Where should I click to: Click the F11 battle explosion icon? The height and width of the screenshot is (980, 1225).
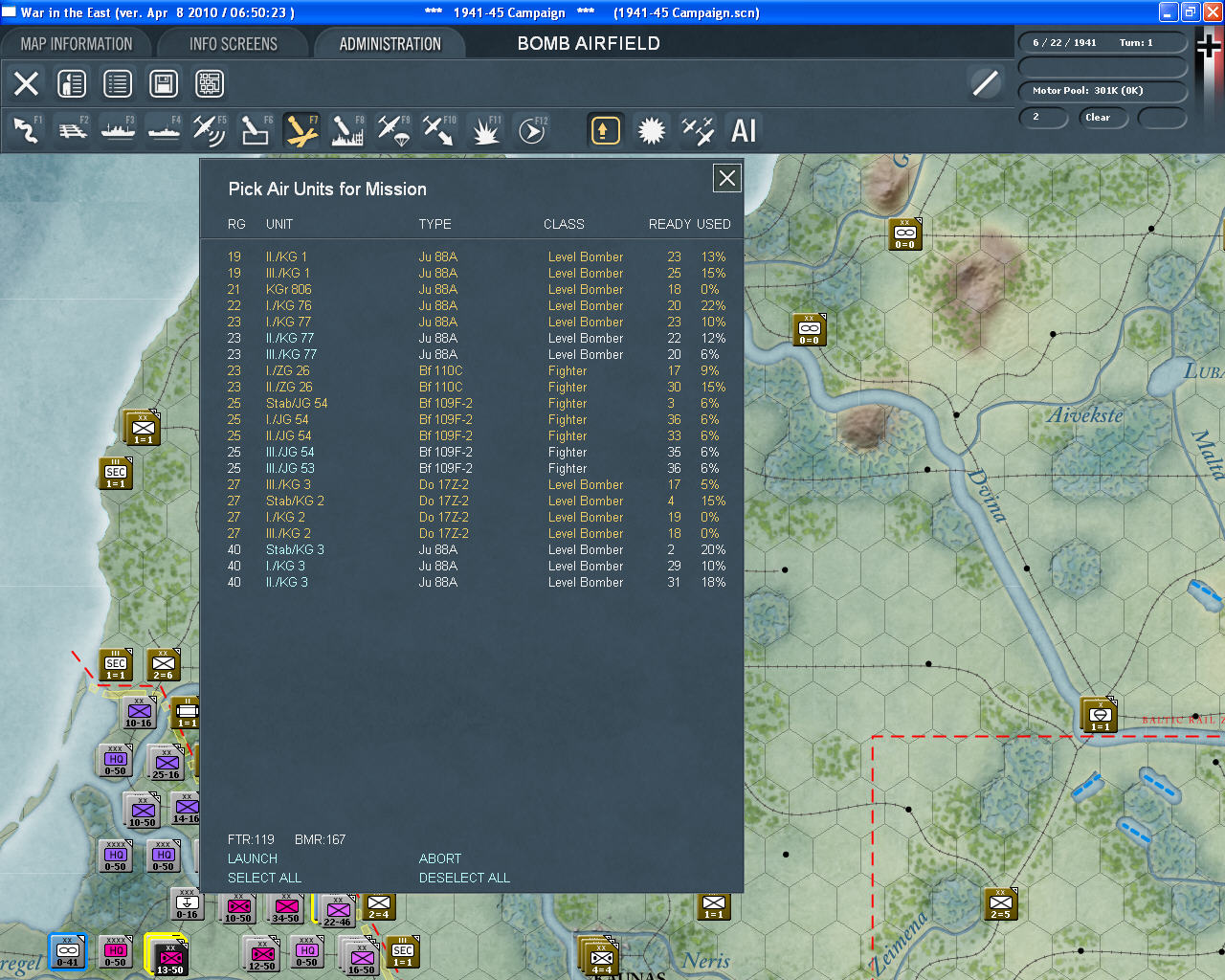click(x=485, y=130)
